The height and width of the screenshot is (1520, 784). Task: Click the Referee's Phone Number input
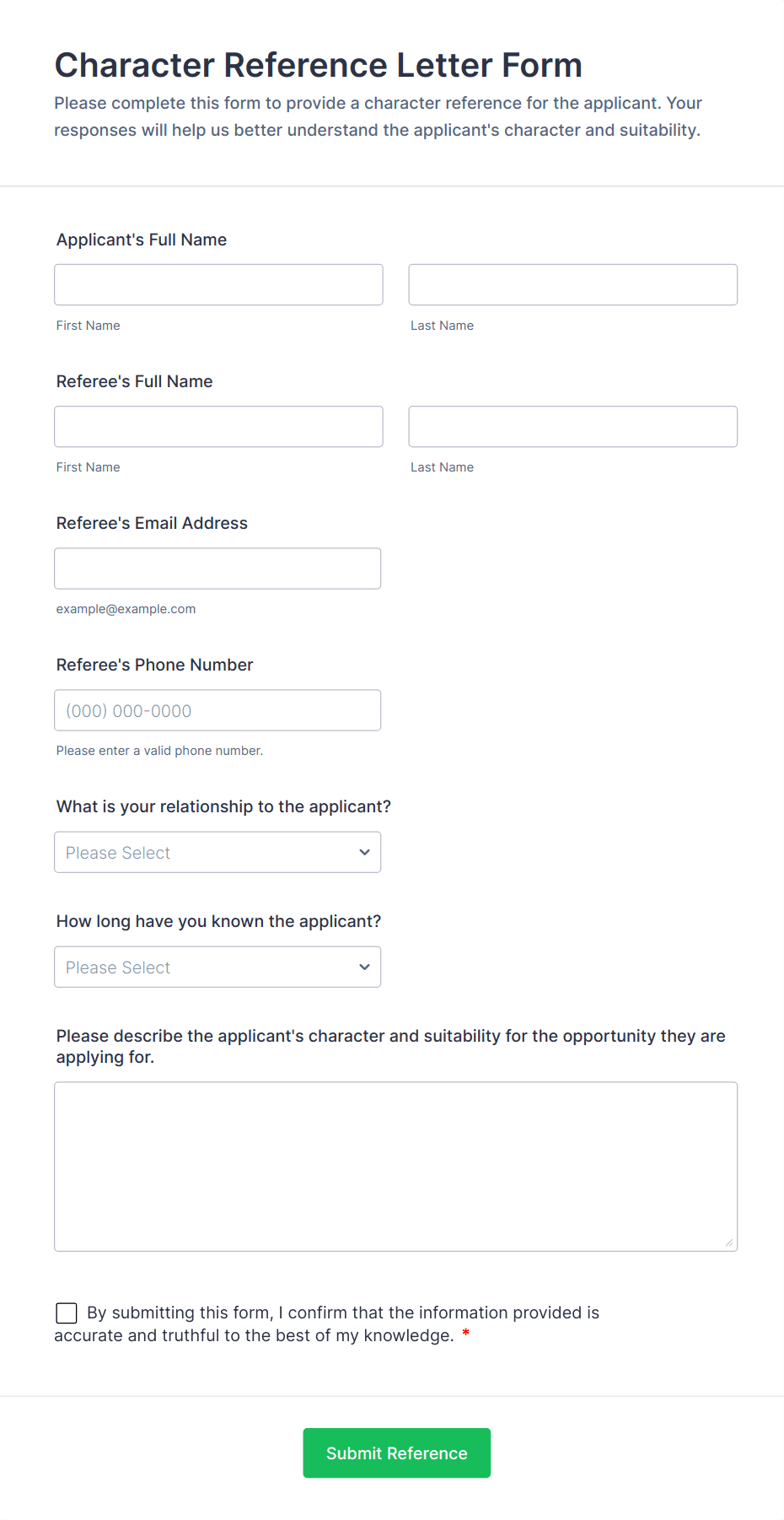217,710
